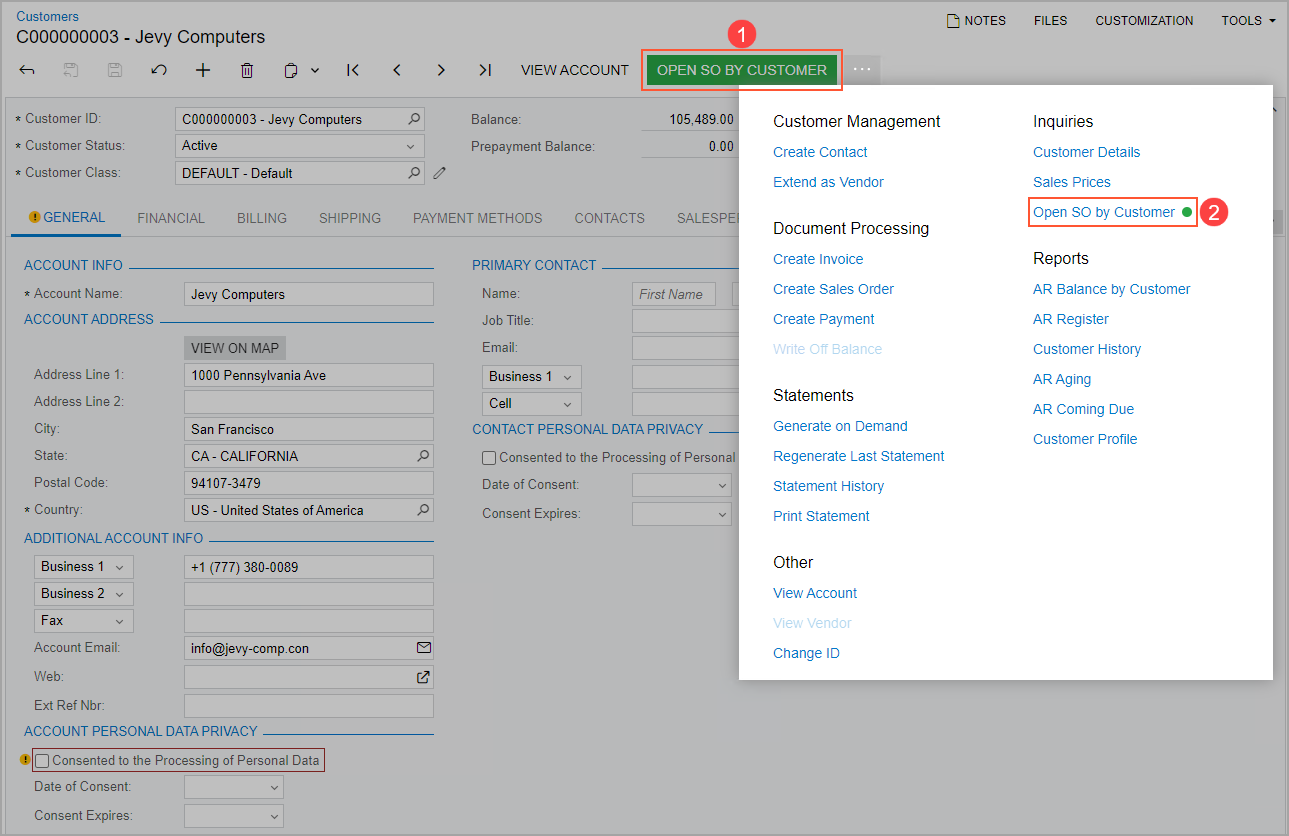Add a new customer record with plus icon

[203, 70]
